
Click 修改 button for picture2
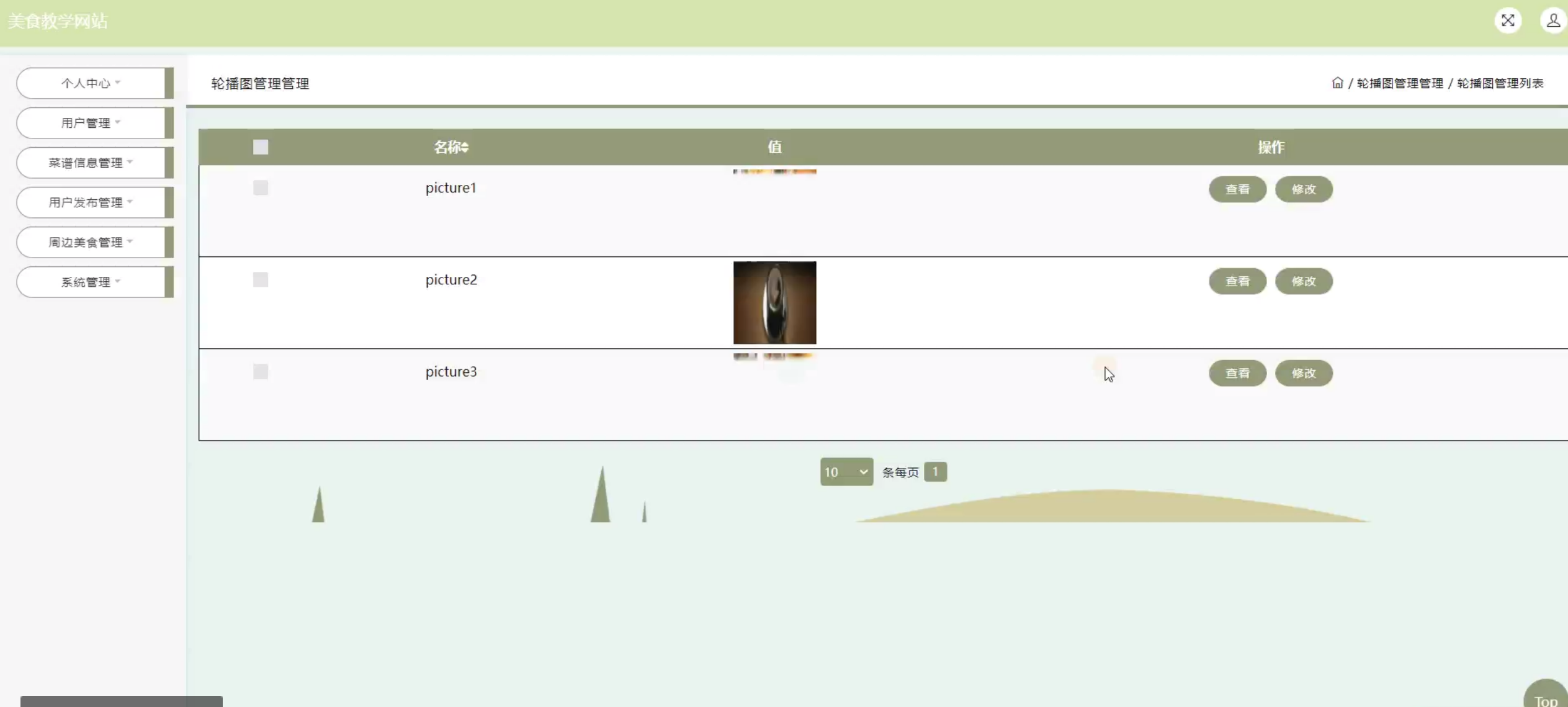(x=1304, y=281)
